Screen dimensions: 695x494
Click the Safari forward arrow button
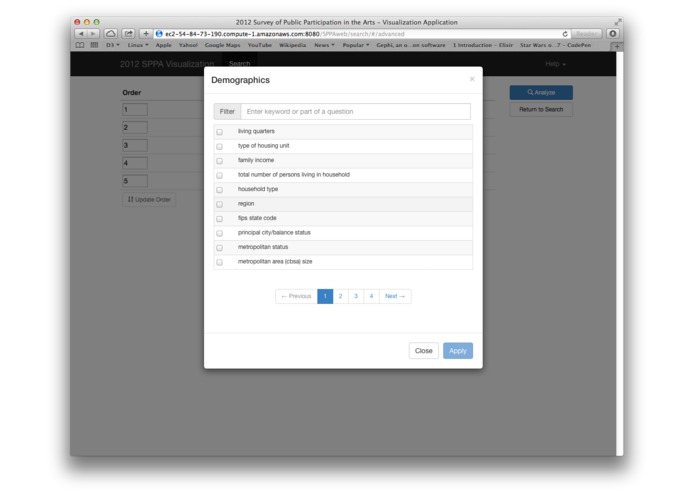[93, 34]
